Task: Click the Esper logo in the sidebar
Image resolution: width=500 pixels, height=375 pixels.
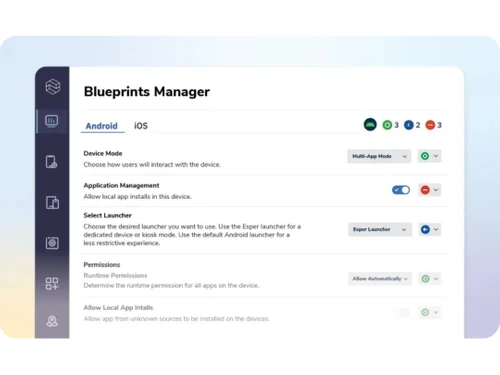Action: coord(53,87)
